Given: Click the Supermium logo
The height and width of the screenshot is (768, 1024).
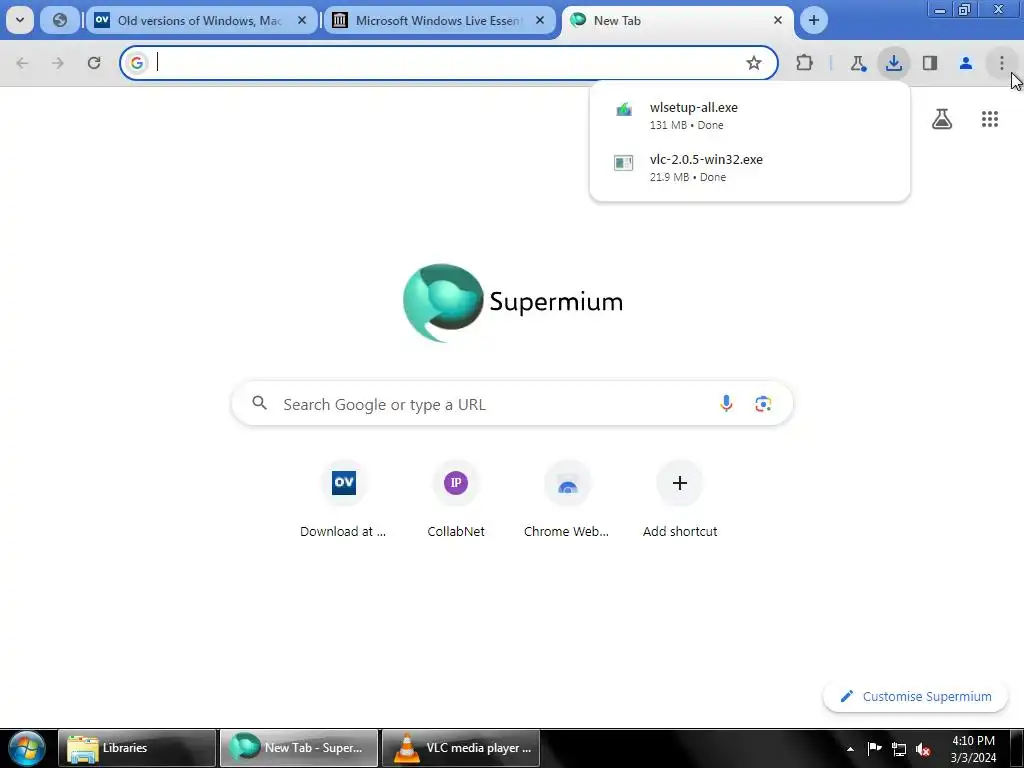Looking at the screenshot, I should pos(513,302).
